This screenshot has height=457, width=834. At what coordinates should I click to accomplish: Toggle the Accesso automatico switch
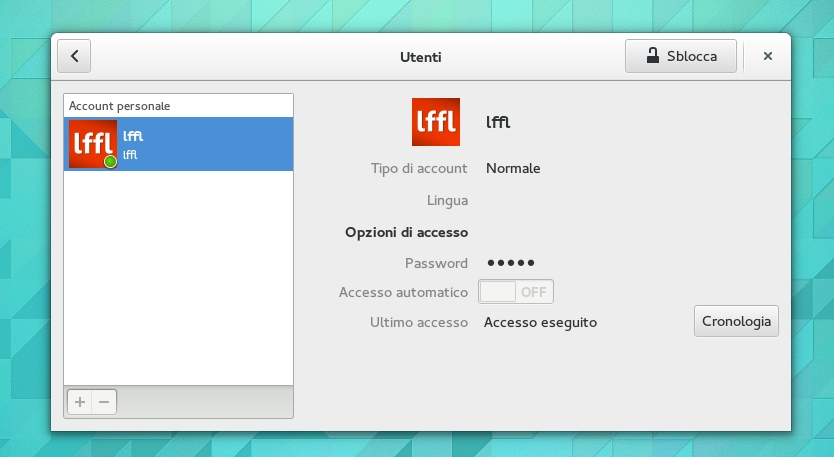516,292
